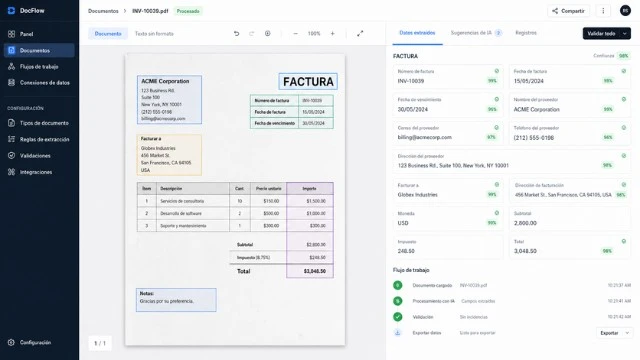Expand document viewer to fullscreen
The height and width of the screenshot is (360, 640).
point(360,33)
